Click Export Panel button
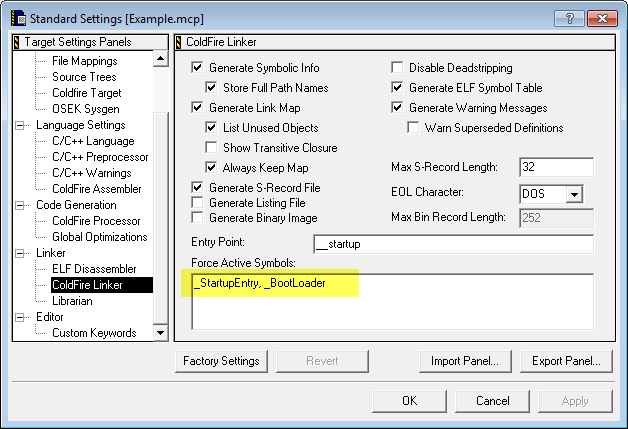The image size is (628, 429). click(x=566, y=361)
